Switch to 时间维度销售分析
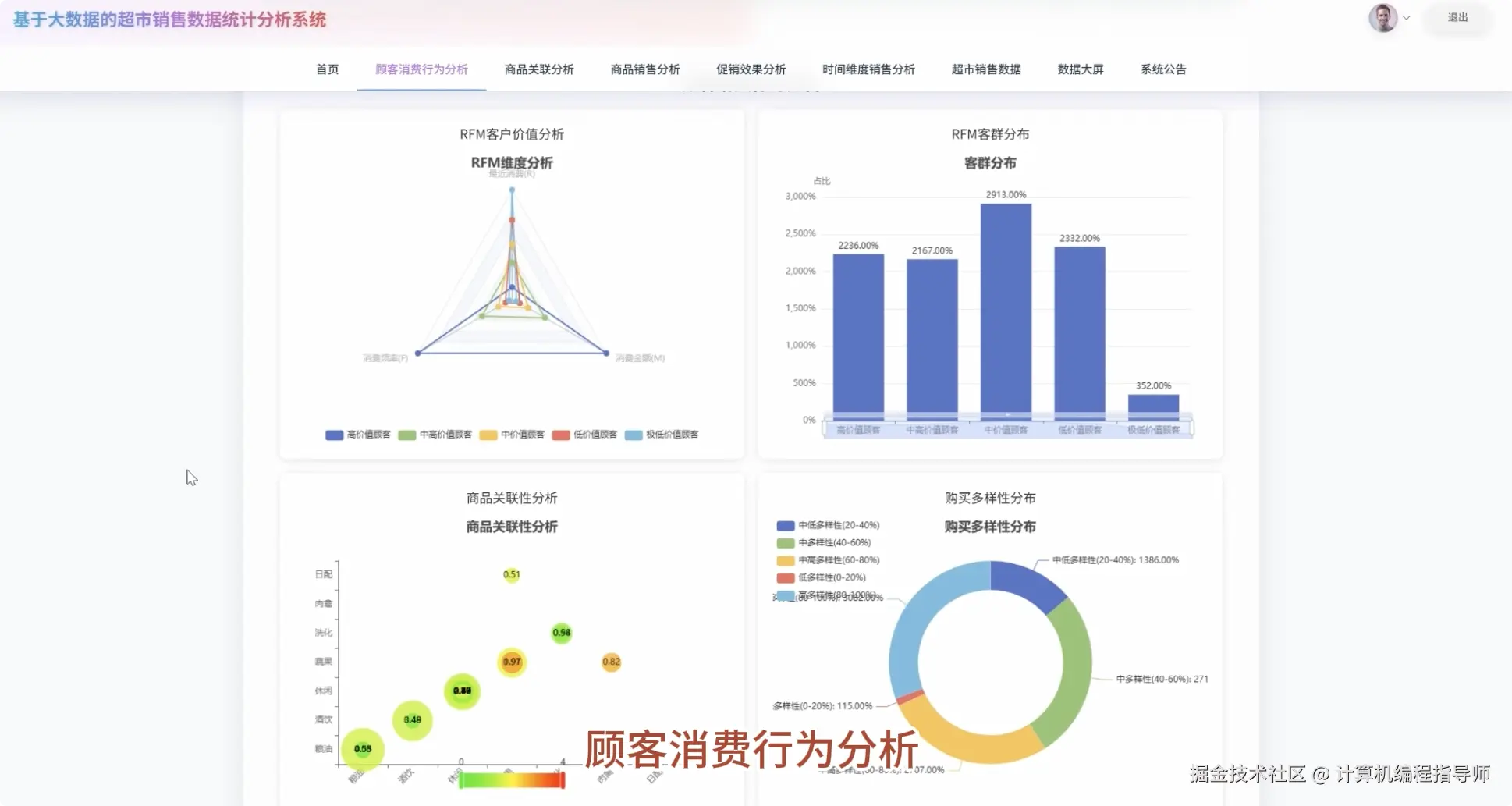 click(x=868, y=69)
